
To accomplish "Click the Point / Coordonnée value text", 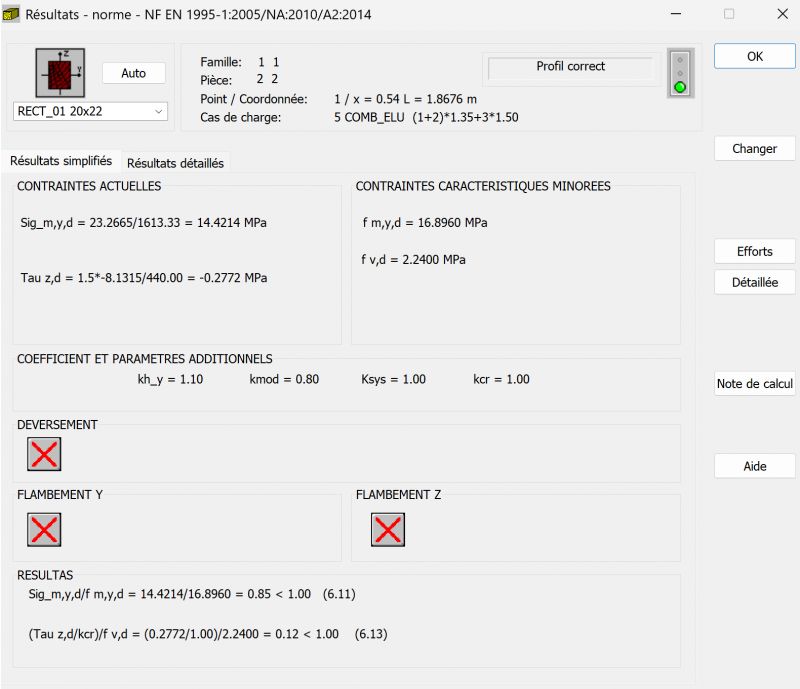I will click(x=406, y=99).
